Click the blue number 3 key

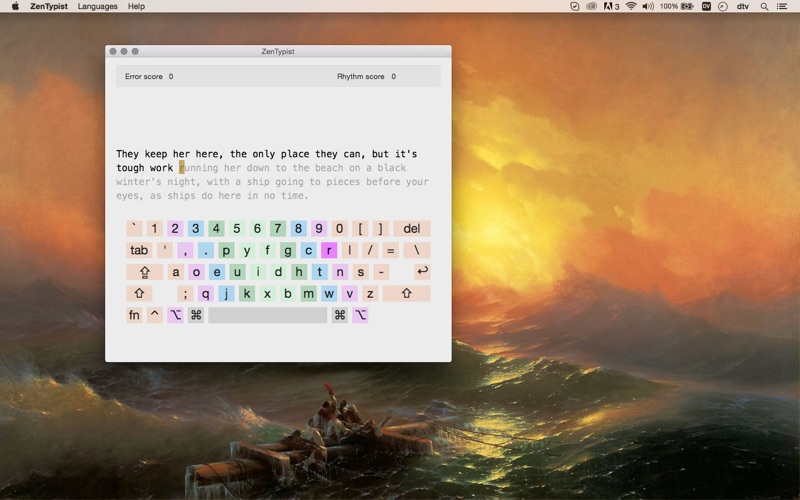(195, 228)
